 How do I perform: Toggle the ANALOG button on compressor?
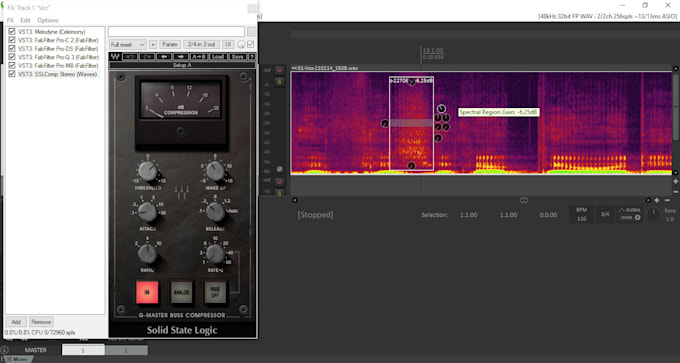pos(181,292)
